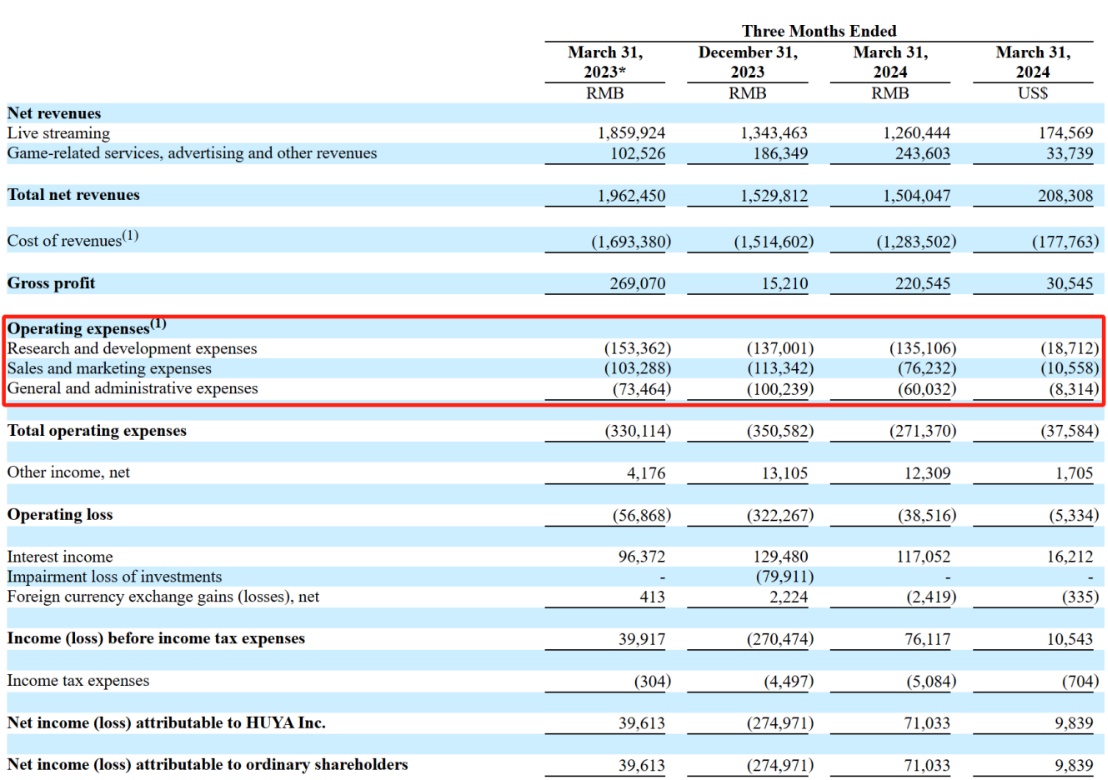Screen dimensions: 1108x780
Task: Select Net income attributable to HUYA Inc. label
Action: click(166, 722)
